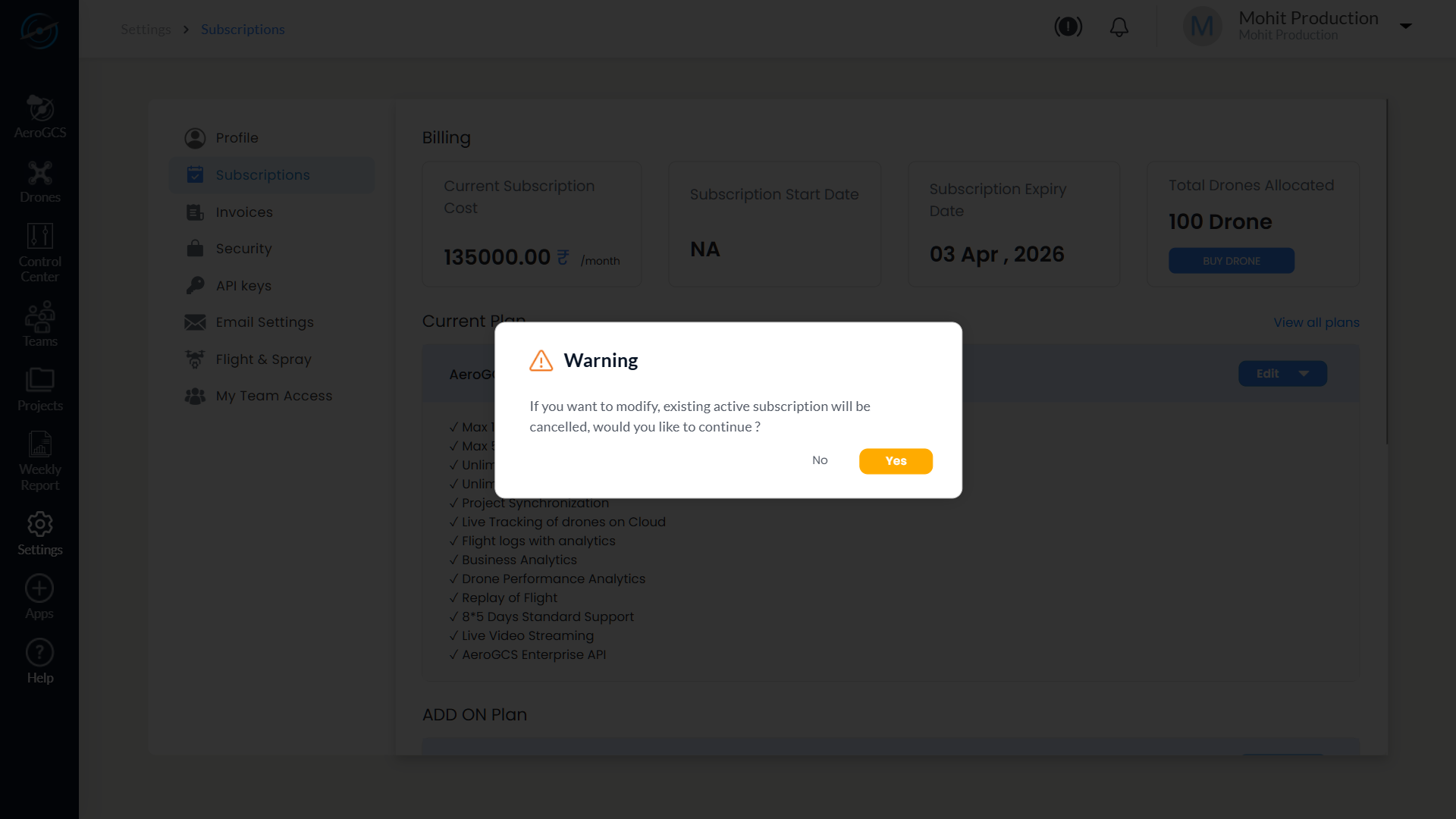Expand the Edit plan dropdown arrow
The width and height of the screenshot is (1456, 819).
click(1304, 374)
